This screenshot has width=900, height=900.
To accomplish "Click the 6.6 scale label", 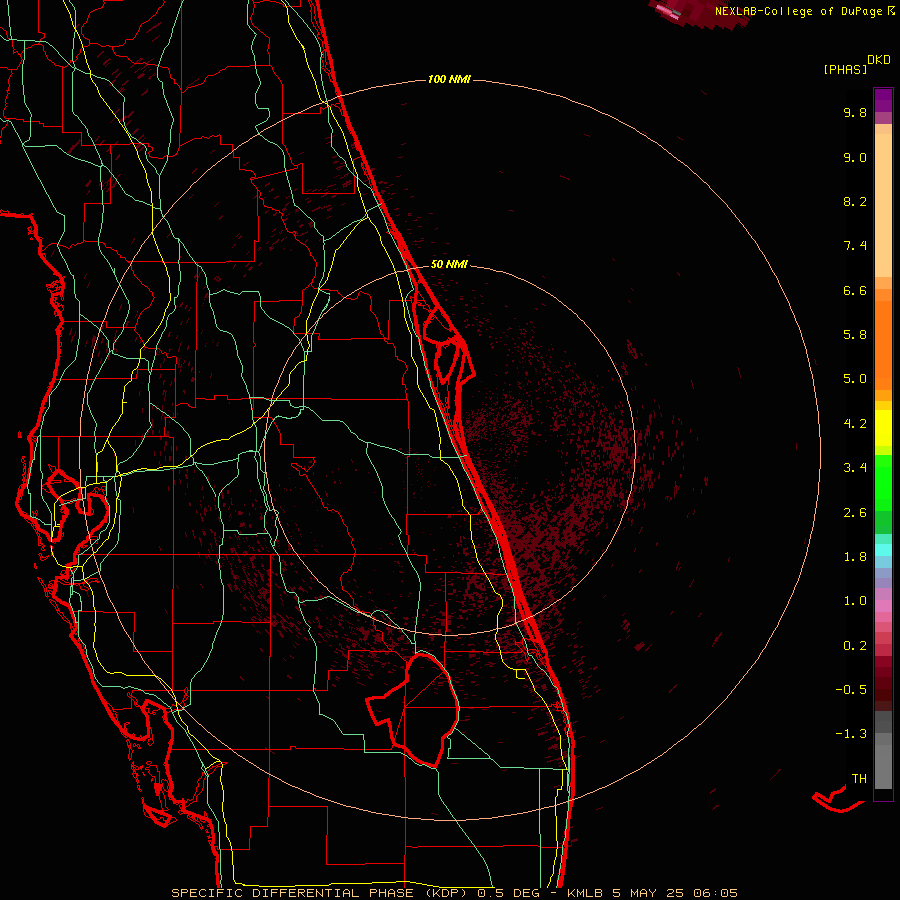I will click(855, 290).
